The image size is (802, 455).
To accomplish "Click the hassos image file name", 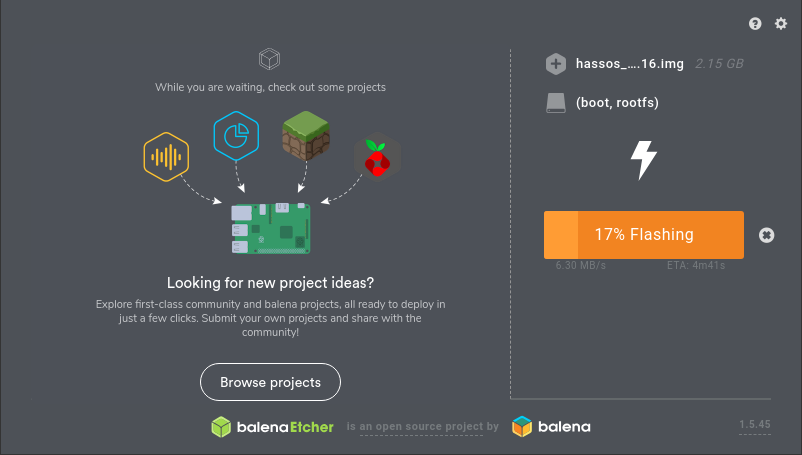I will click(630, 64).
